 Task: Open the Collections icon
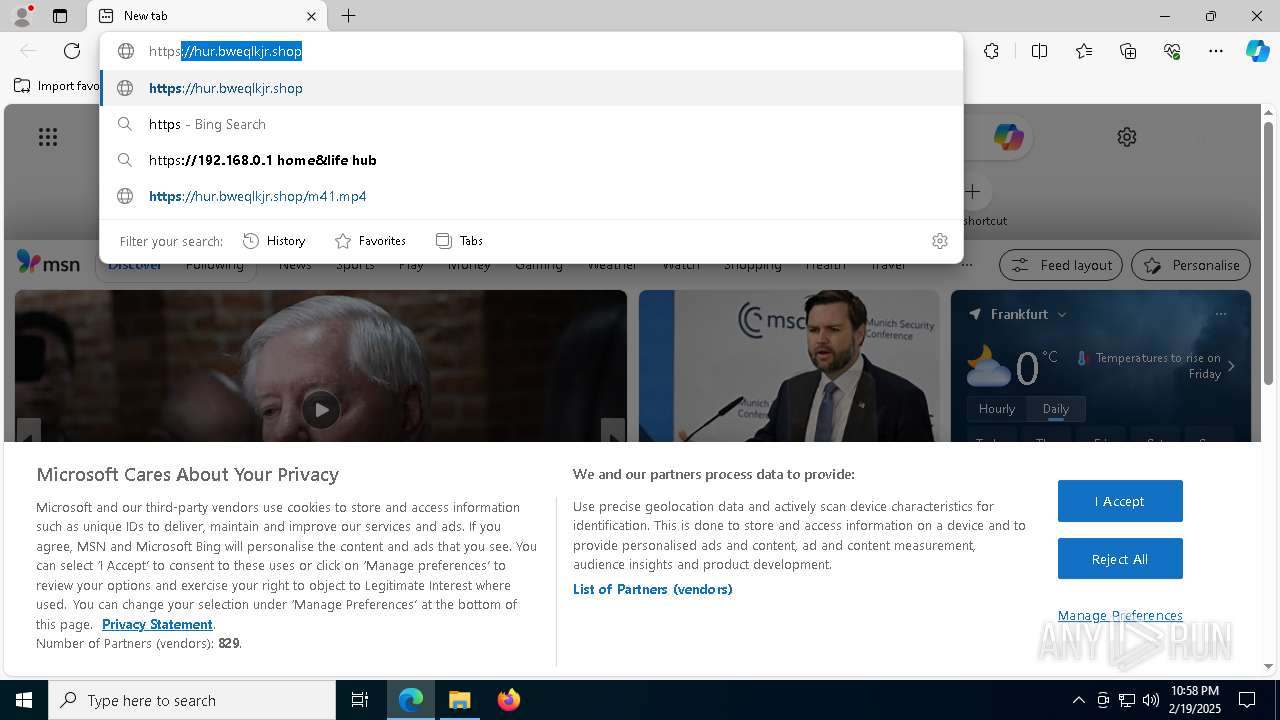1128,51
